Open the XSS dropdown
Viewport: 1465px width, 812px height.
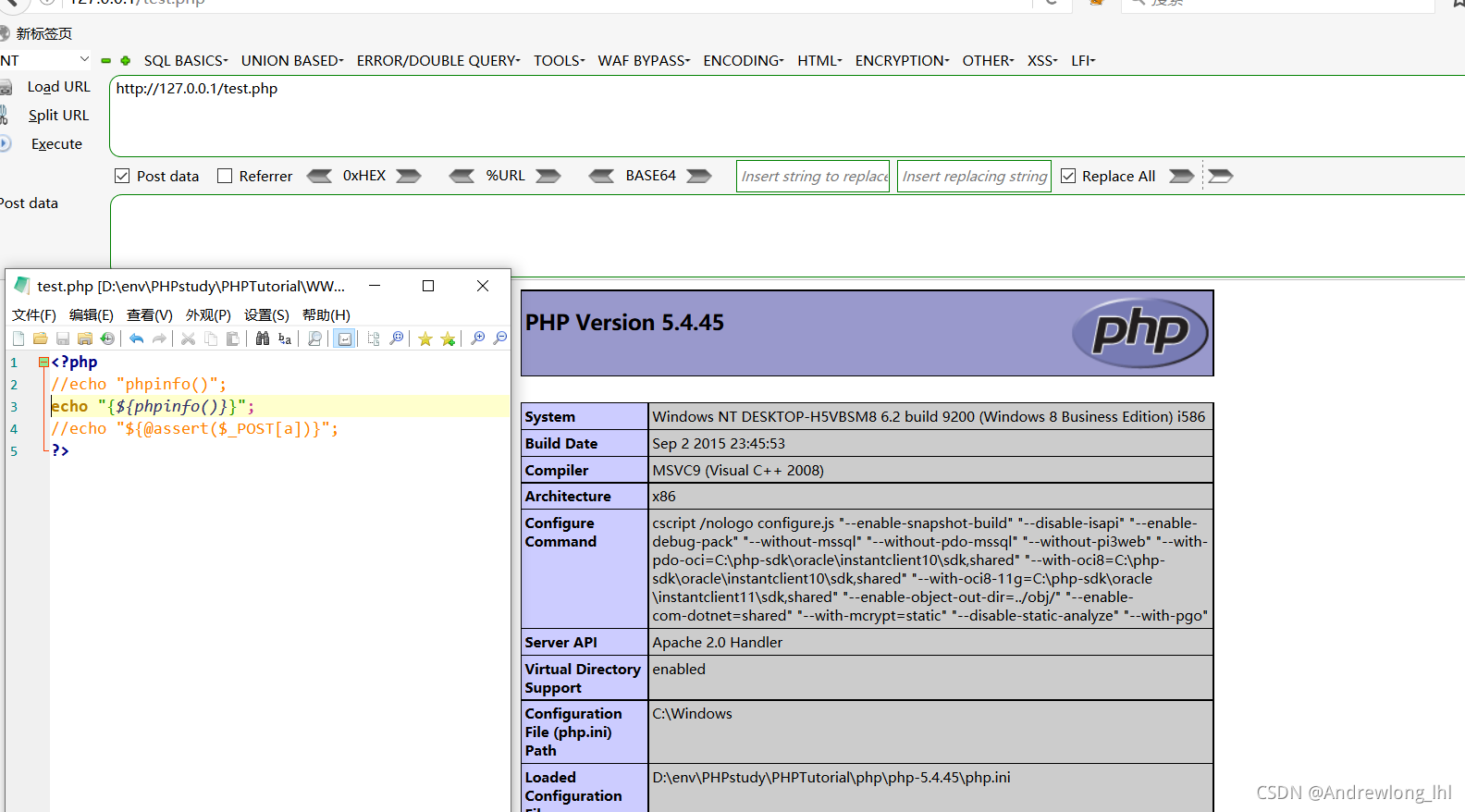pyautogui.click(x=1042, y=61)
